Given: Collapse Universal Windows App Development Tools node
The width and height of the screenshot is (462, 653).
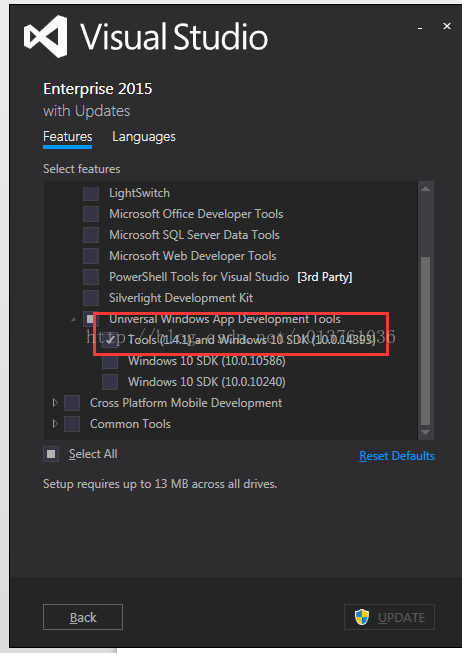Looking at the screenshot, I should [74, 319].
